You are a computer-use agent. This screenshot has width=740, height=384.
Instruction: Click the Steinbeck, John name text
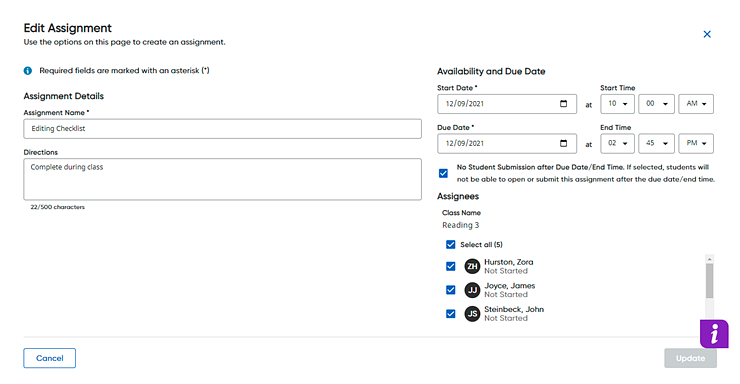click(514, 309)
